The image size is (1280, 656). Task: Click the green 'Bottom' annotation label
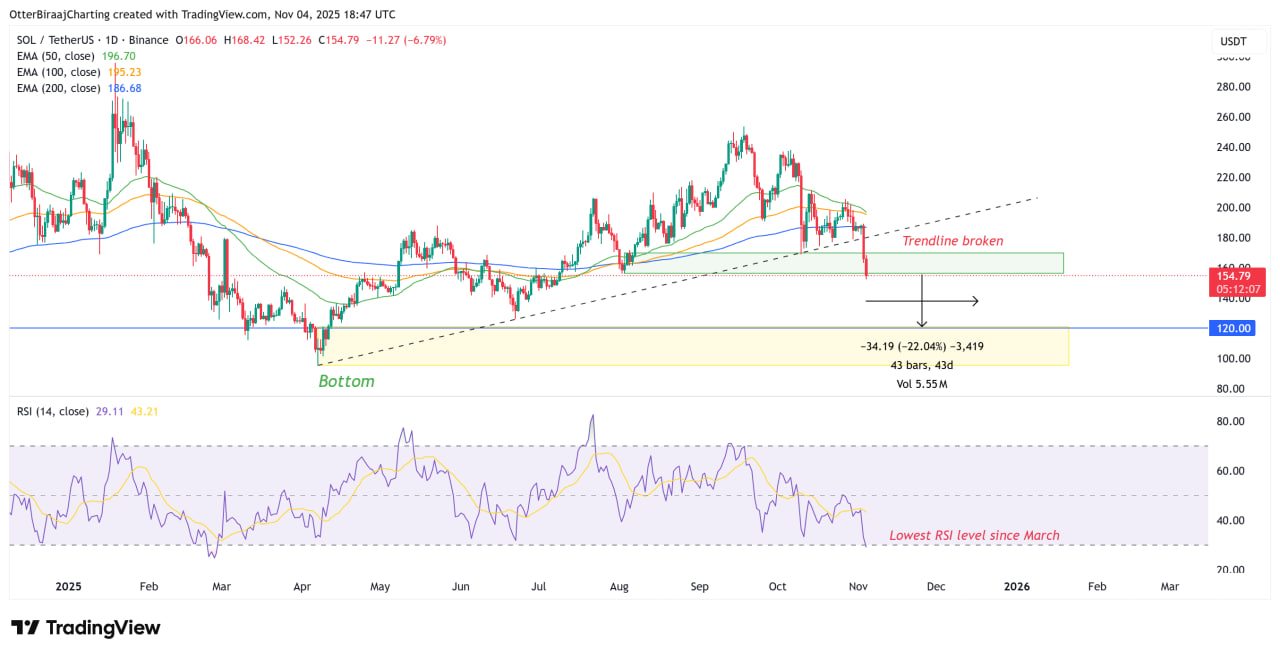[x=346, y=381]
